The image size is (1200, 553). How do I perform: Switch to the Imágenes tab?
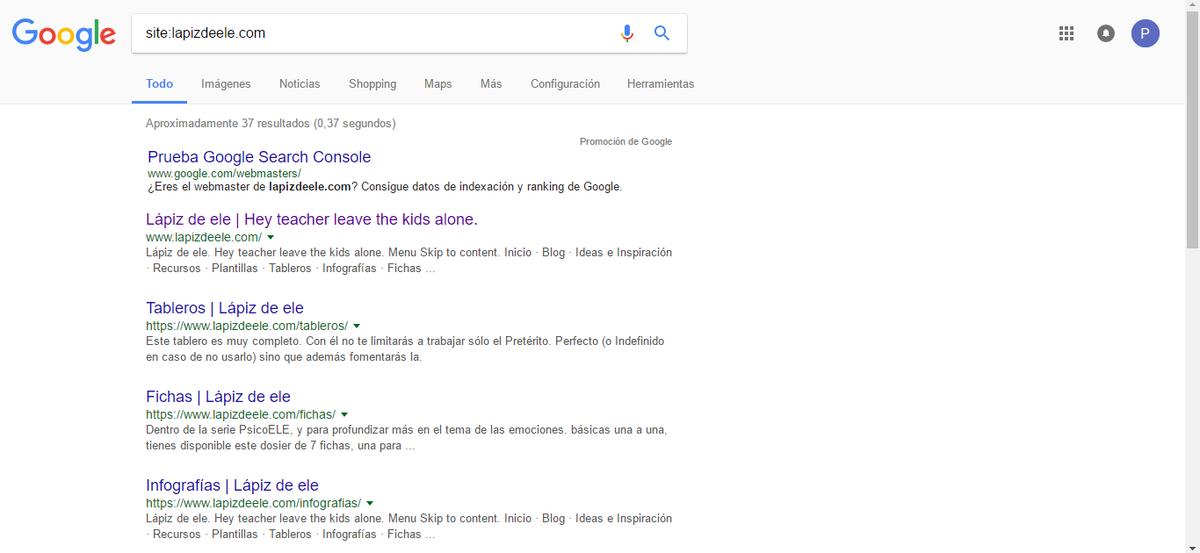click(226, 84)
